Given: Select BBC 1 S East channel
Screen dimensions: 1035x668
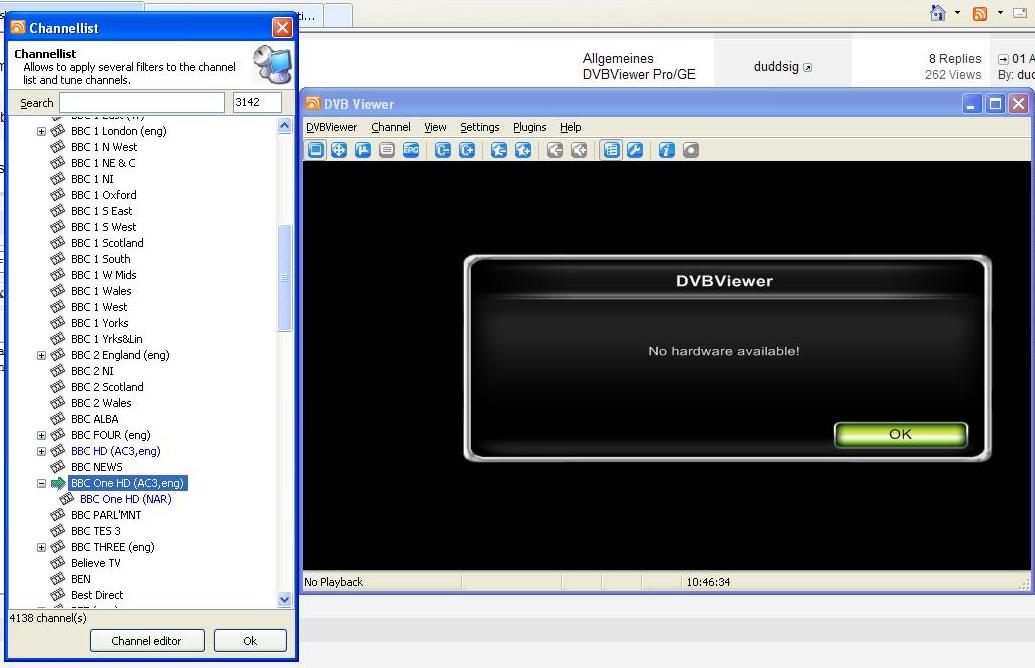Looking at the screenshot, I should (x=101, y=211).
